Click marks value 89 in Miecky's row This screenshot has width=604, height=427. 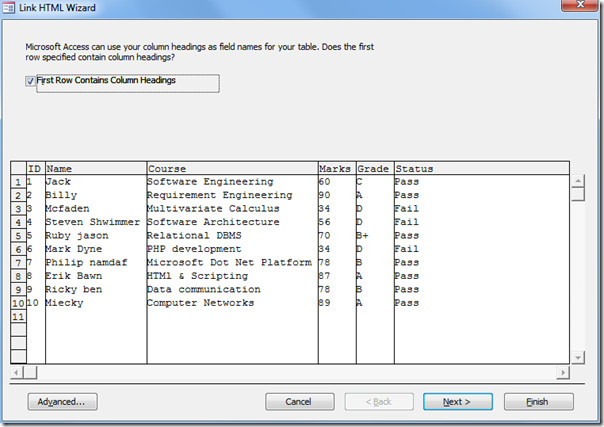[x=337, y=303]
